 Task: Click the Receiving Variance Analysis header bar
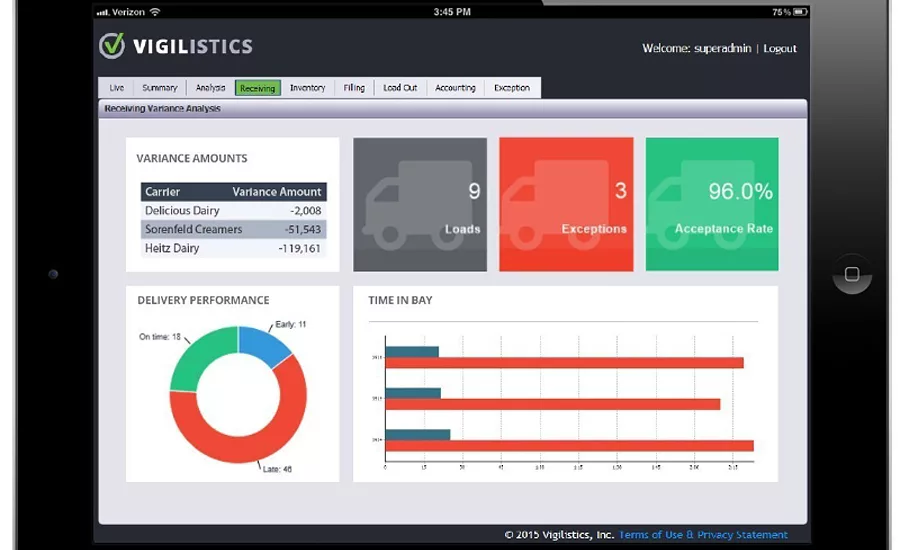point(453,109)
